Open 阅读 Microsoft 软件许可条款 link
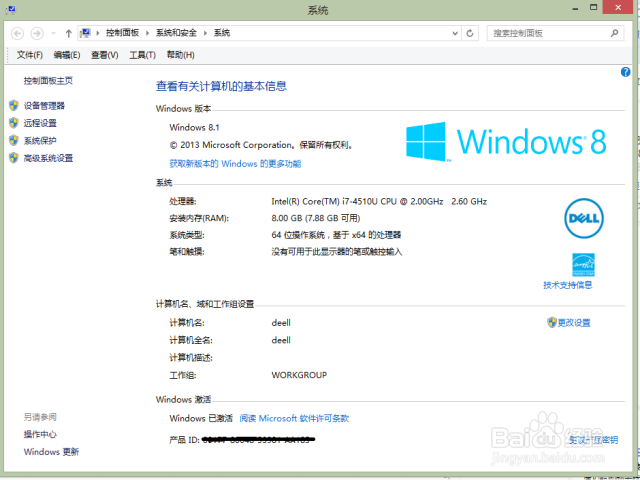The width and height of the screenshot is (640, 480). tap(294, 418)
